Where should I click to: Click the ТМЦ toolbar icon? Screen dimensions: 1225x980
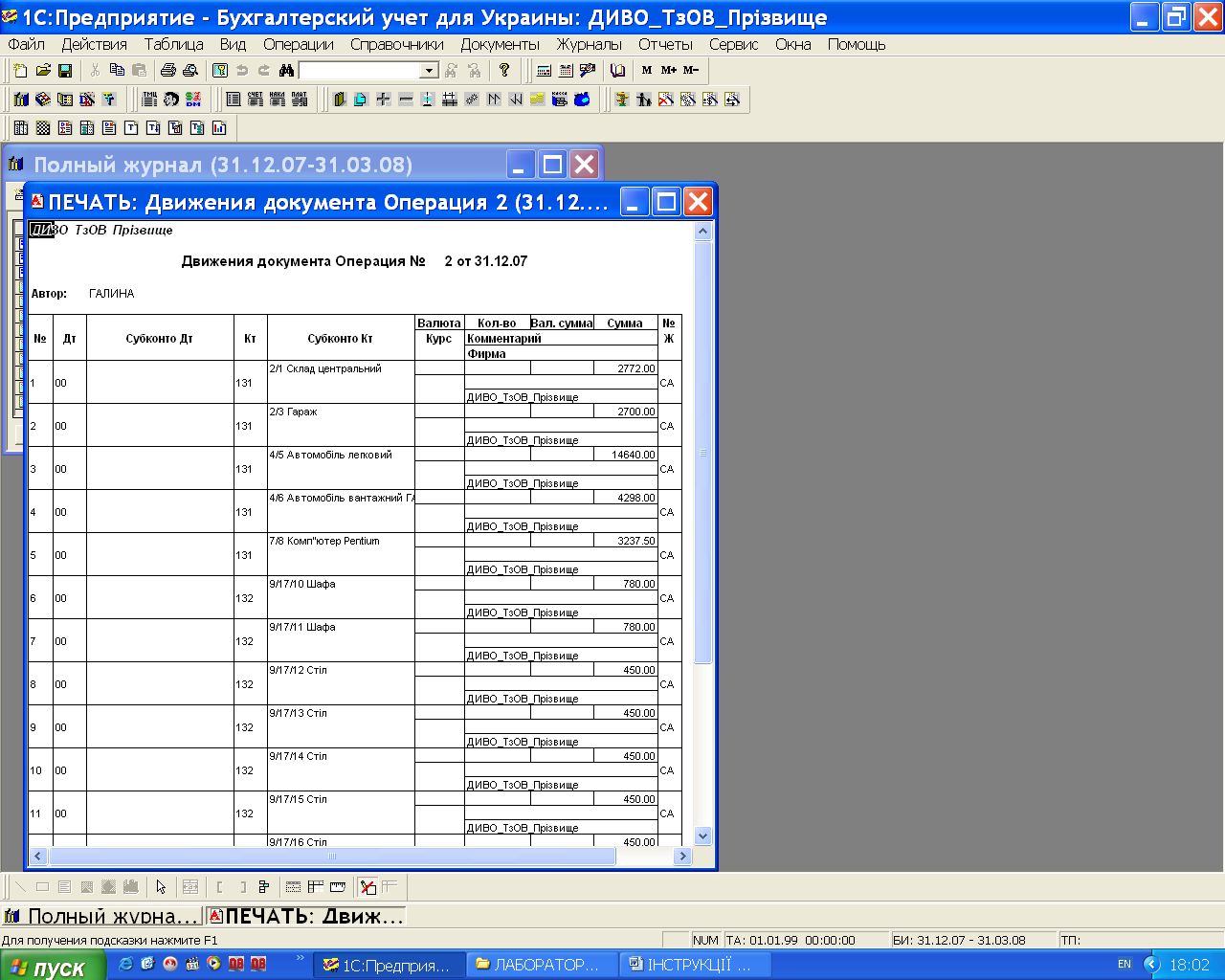(149, 99)
